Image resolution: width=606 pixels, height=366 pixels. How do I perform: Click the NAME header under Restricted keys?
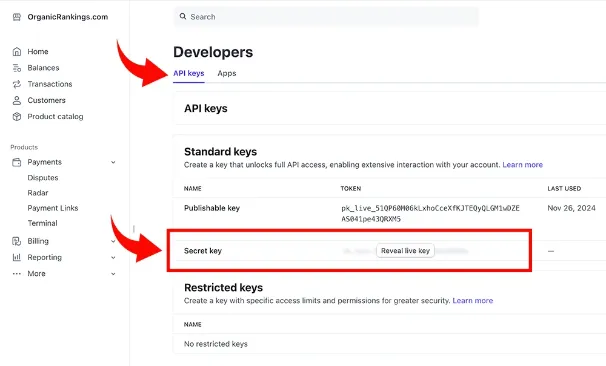coord(192,324)
